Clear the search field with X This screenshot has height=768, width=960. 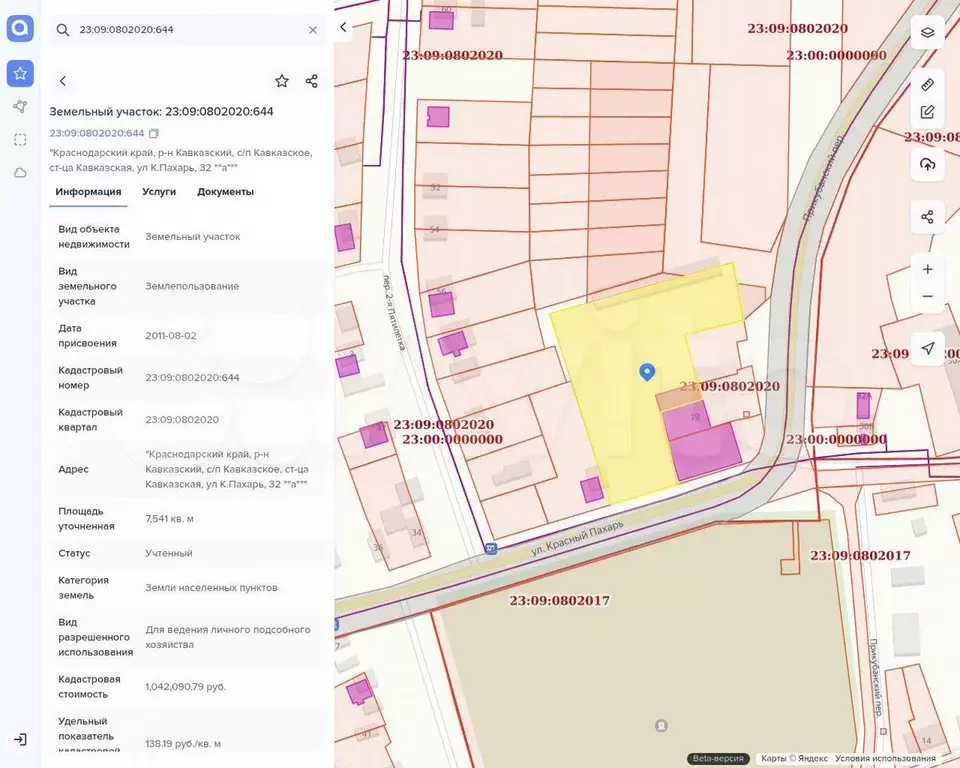click(313, 29)
